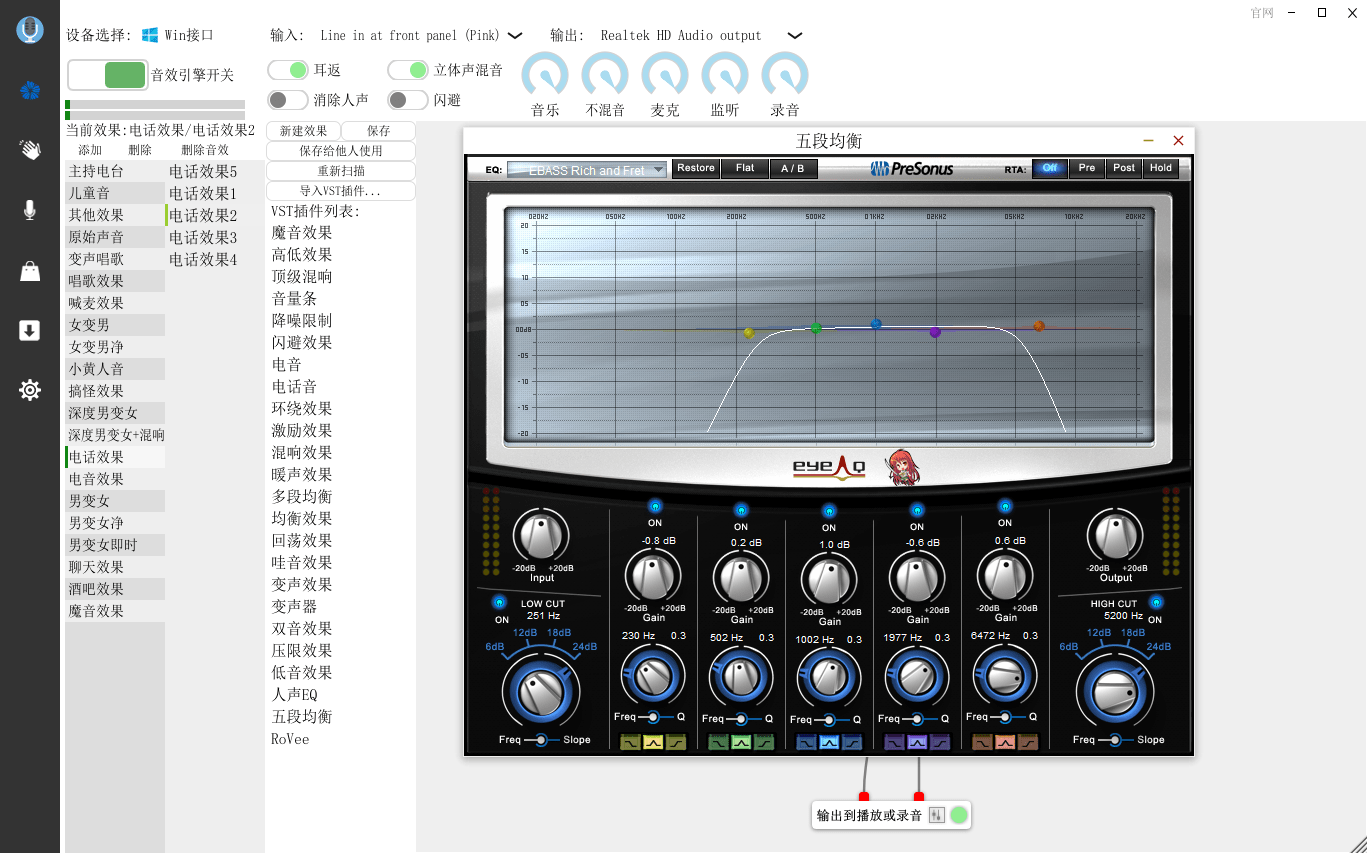Select the green band high shelf shape

(x=763, y=742)
